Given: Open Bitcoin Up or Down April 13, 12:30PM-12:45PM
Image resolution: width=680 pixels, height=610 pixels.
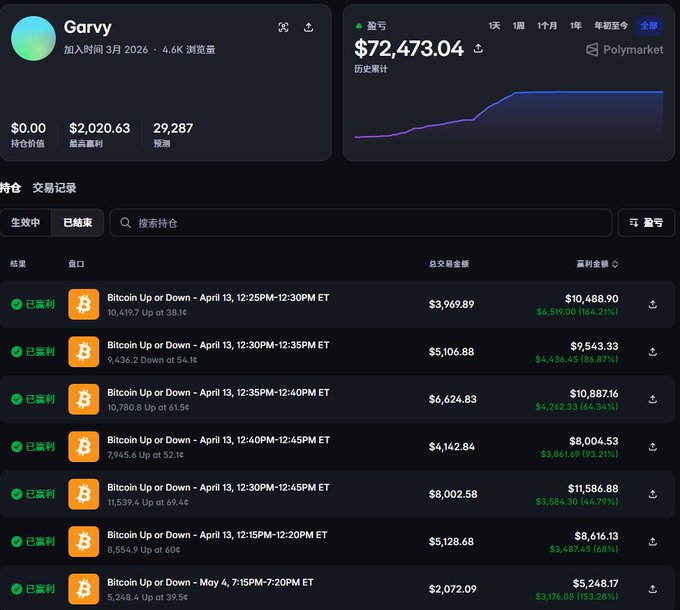Looking at the screenshot, I should click(218, 487).
